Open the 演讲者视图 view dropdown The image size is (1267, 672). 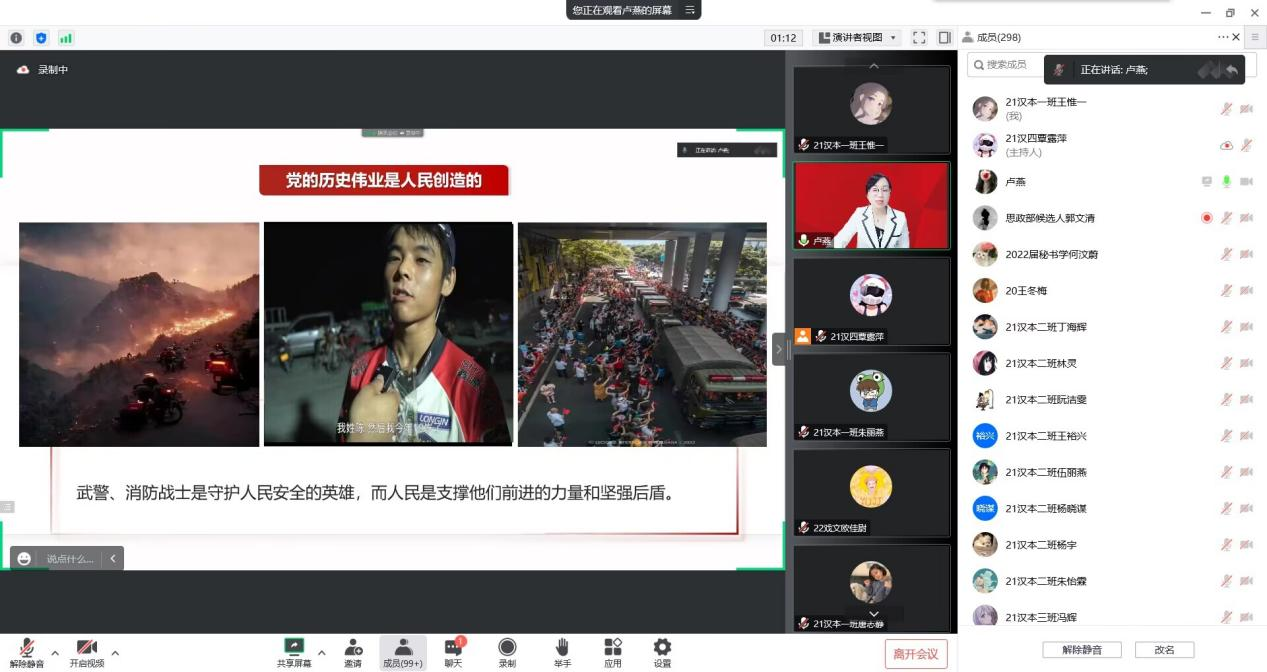(857, 38)
